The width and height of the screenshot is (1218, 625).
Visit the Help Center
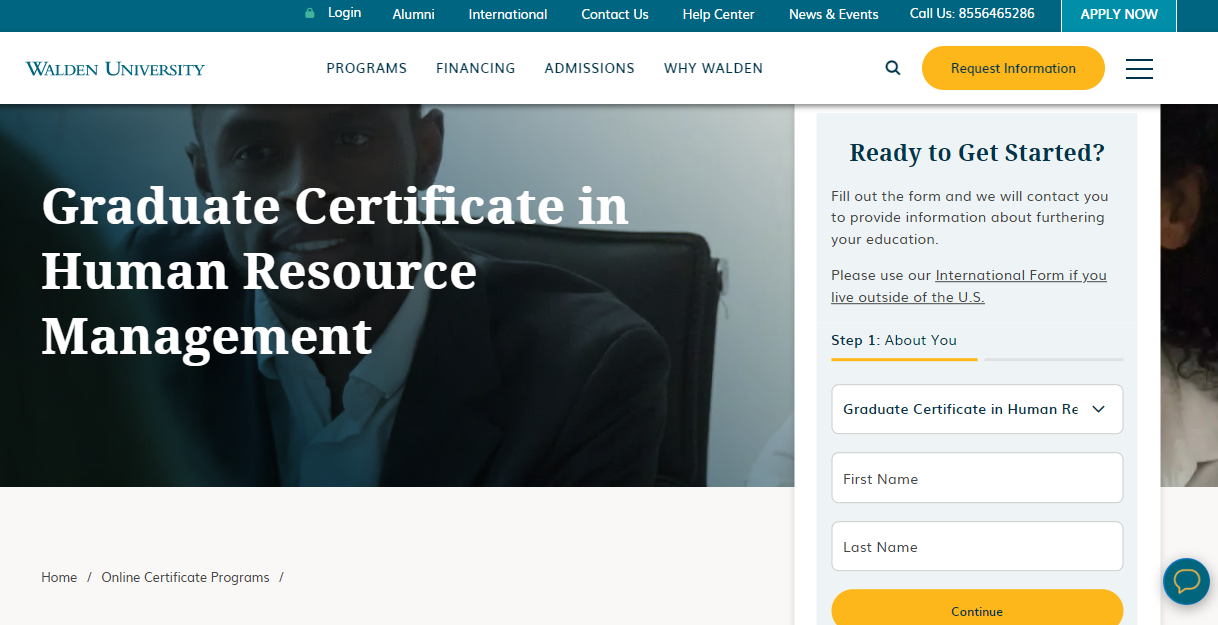(x=719, y=14)
